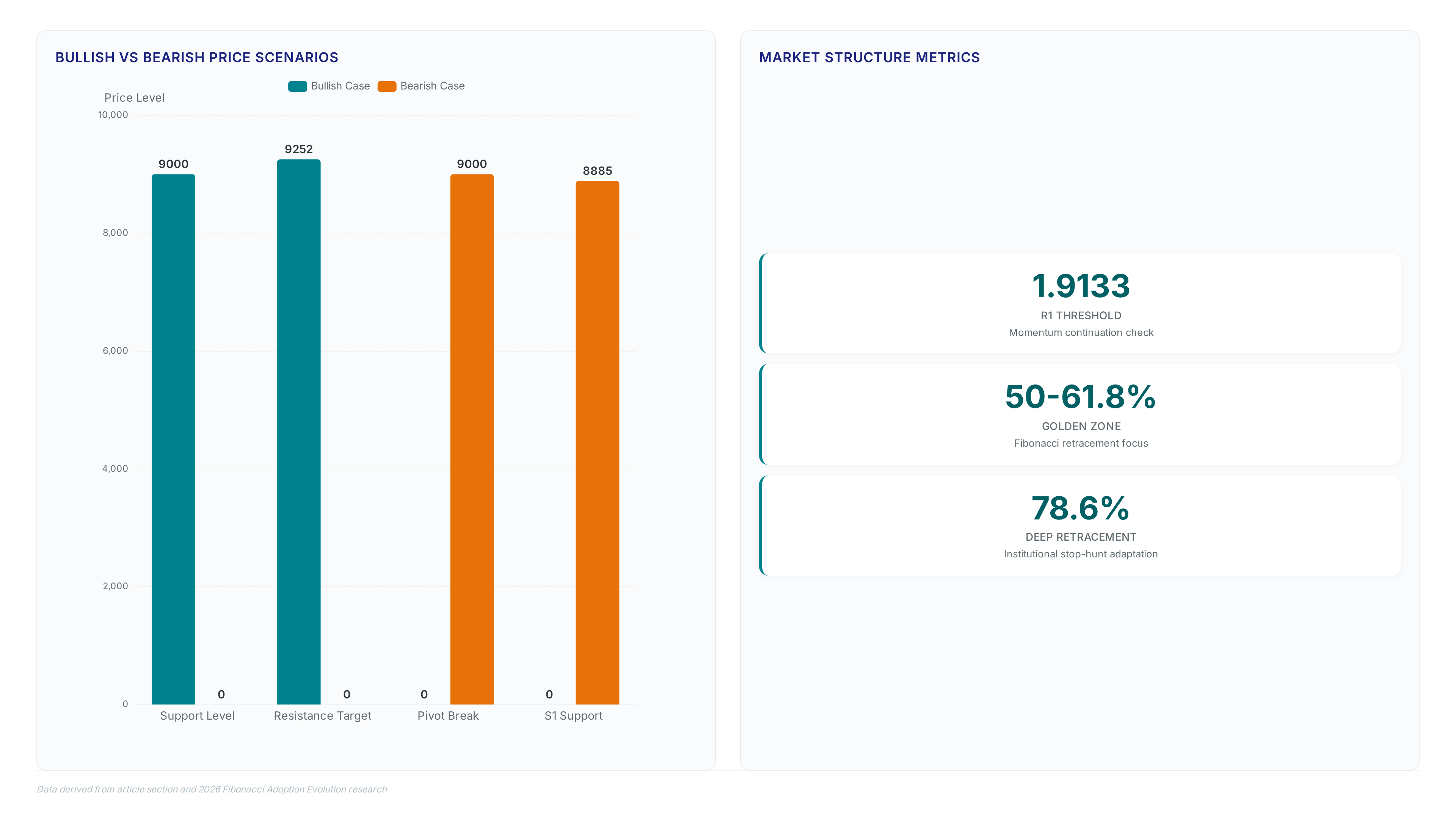Click the 78.6% metric value

(x=1081, y=508)
